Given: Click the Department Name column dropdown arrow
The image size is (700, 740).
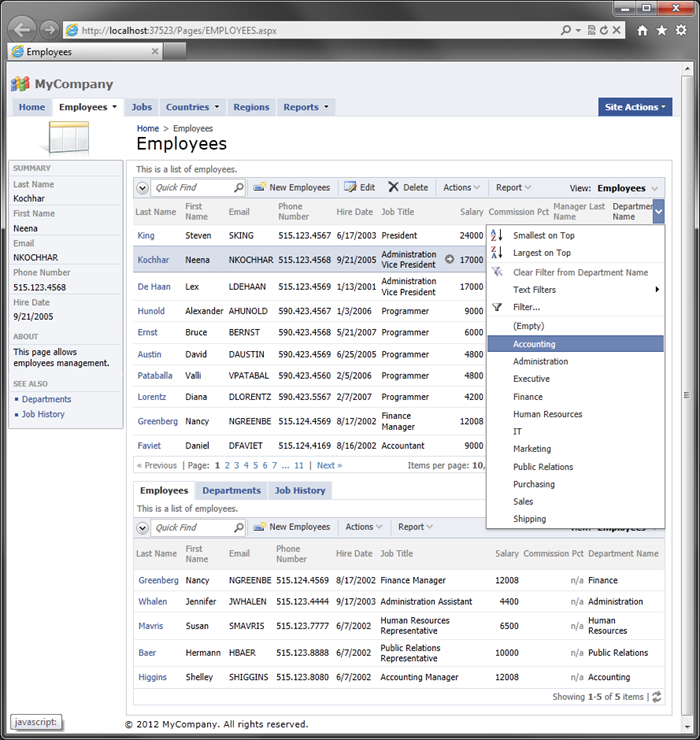Looking at the screenshot, I should point(658,211).
